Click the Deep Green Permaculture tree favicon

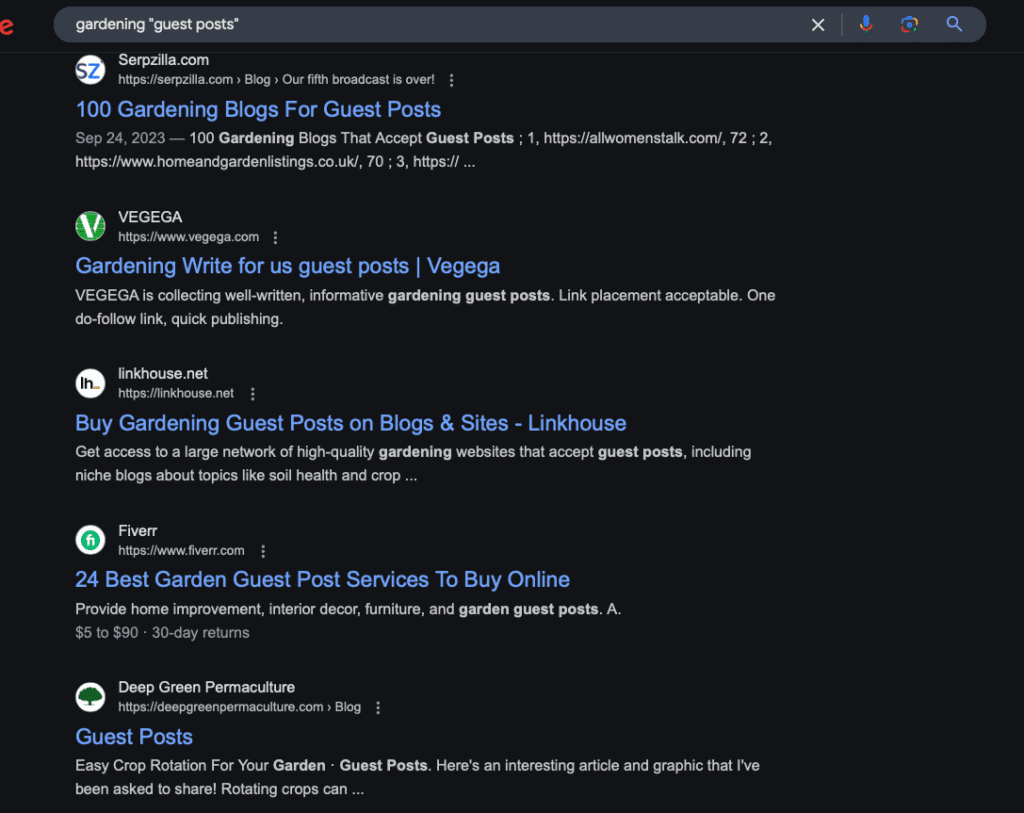coord(90,697)
